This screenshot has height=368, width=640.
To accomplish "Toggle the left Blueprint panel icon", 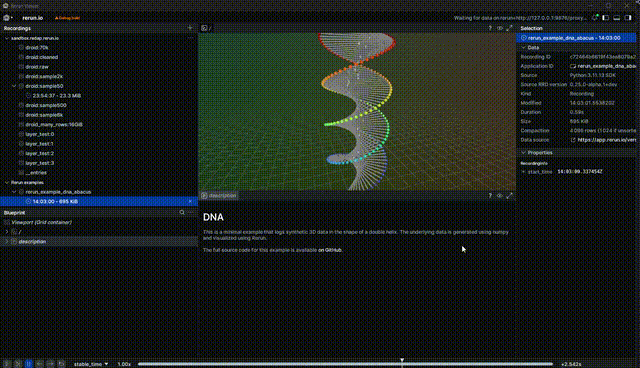I will click(x=606, y=18).
